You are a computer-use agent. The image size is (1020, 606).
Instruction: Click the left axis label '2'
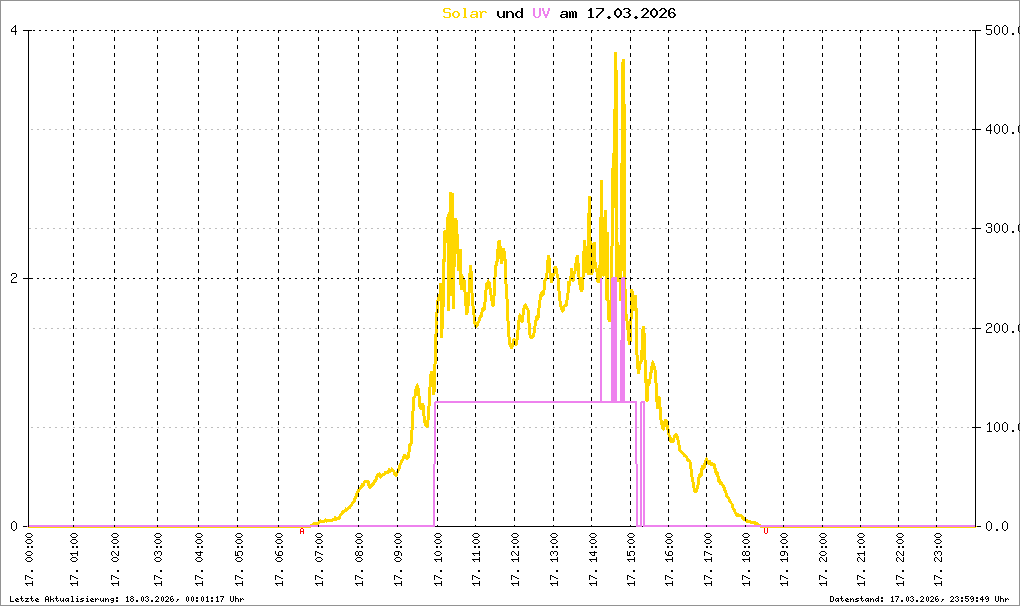click(x=14, y=278)
